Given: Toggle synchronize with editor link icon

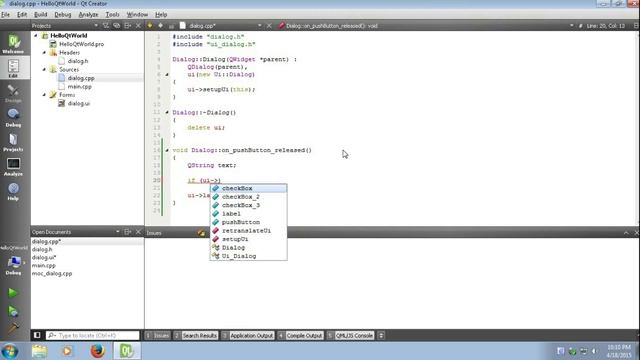Looking at the screenshot, I should [117, 26].
